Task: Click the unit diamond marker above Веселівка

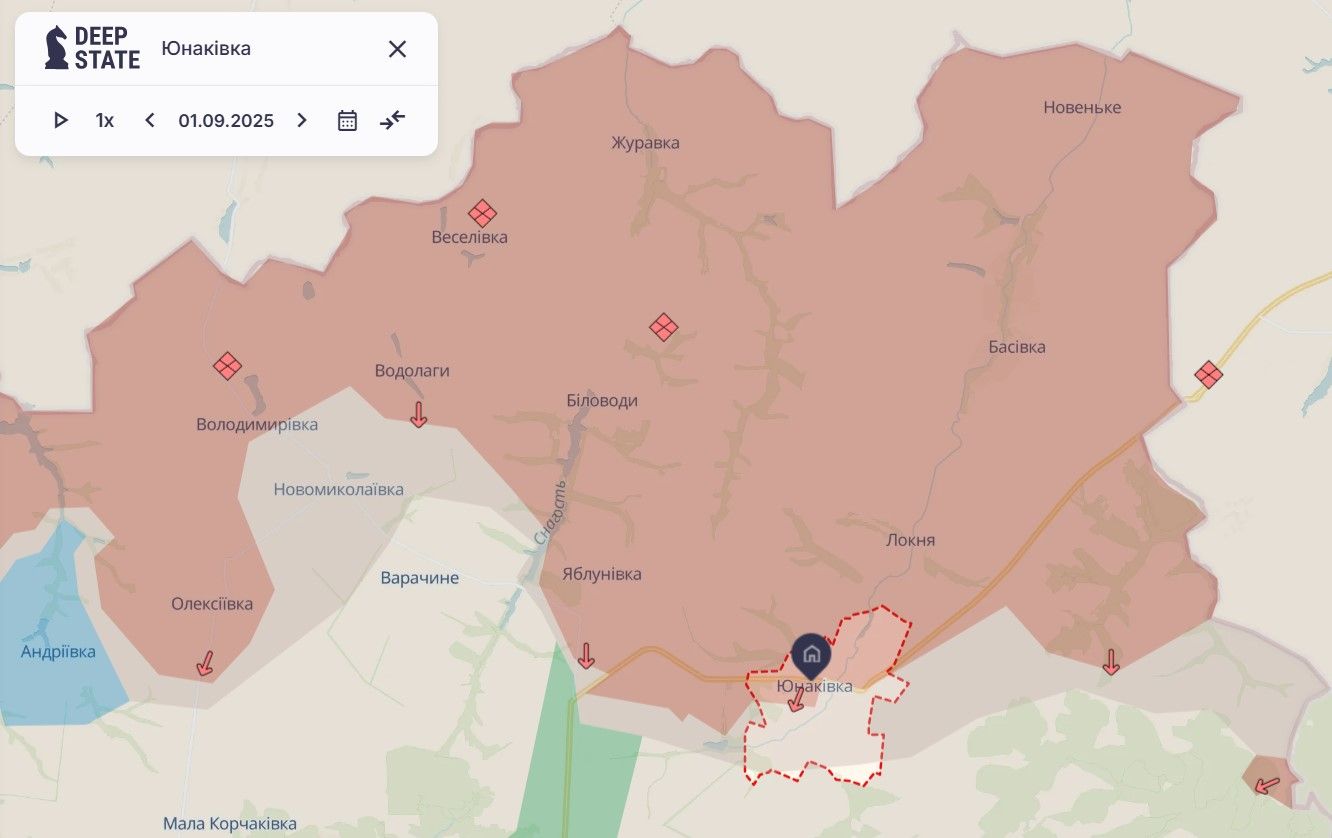Action: [483, 213]
